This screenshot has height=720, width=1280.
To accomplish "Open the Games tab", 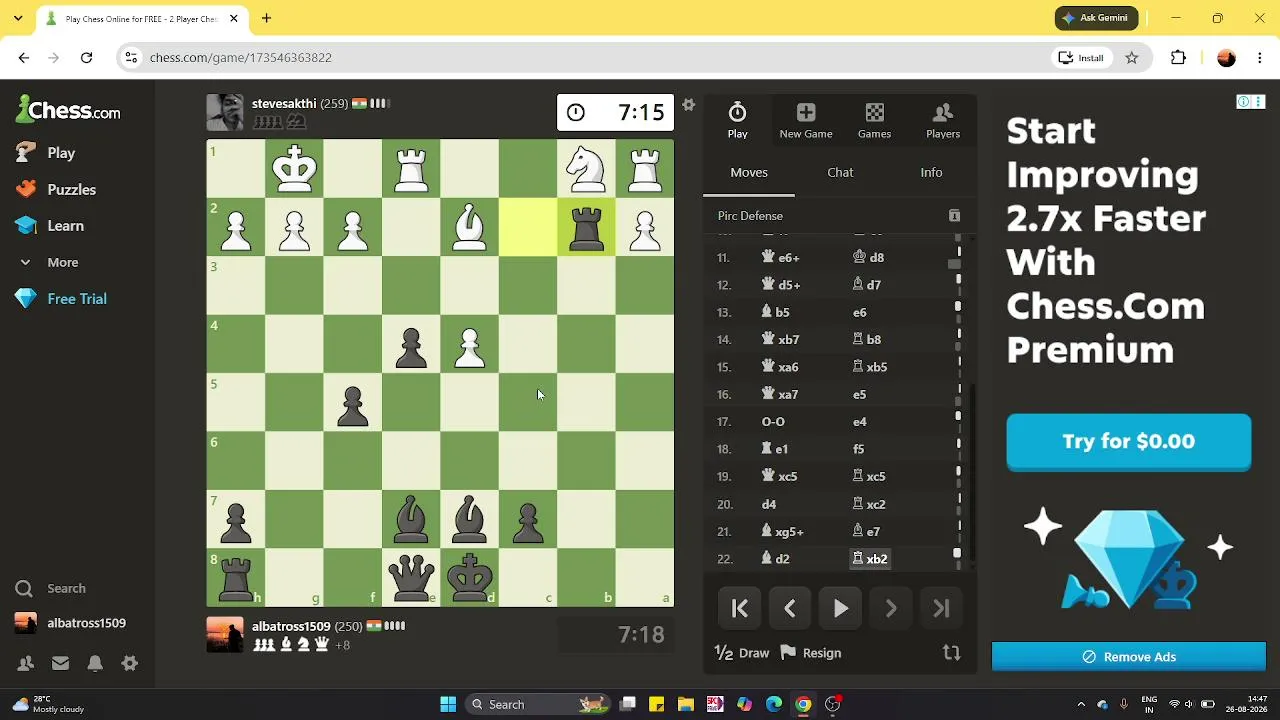I will pyautogui.click(x=874, y=120).
